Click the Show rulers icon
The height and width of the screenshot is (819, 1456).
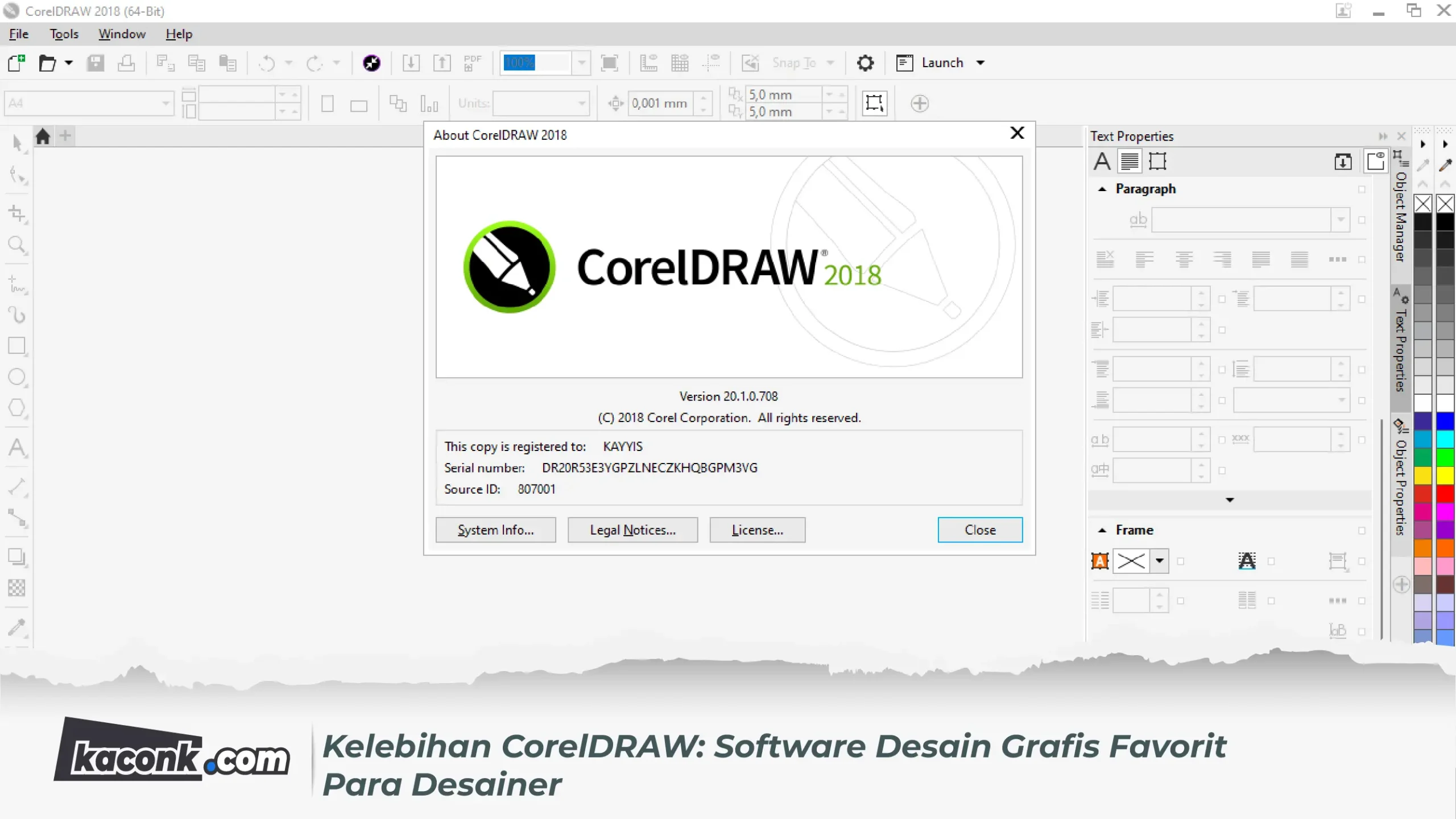[x=648, y=63]
